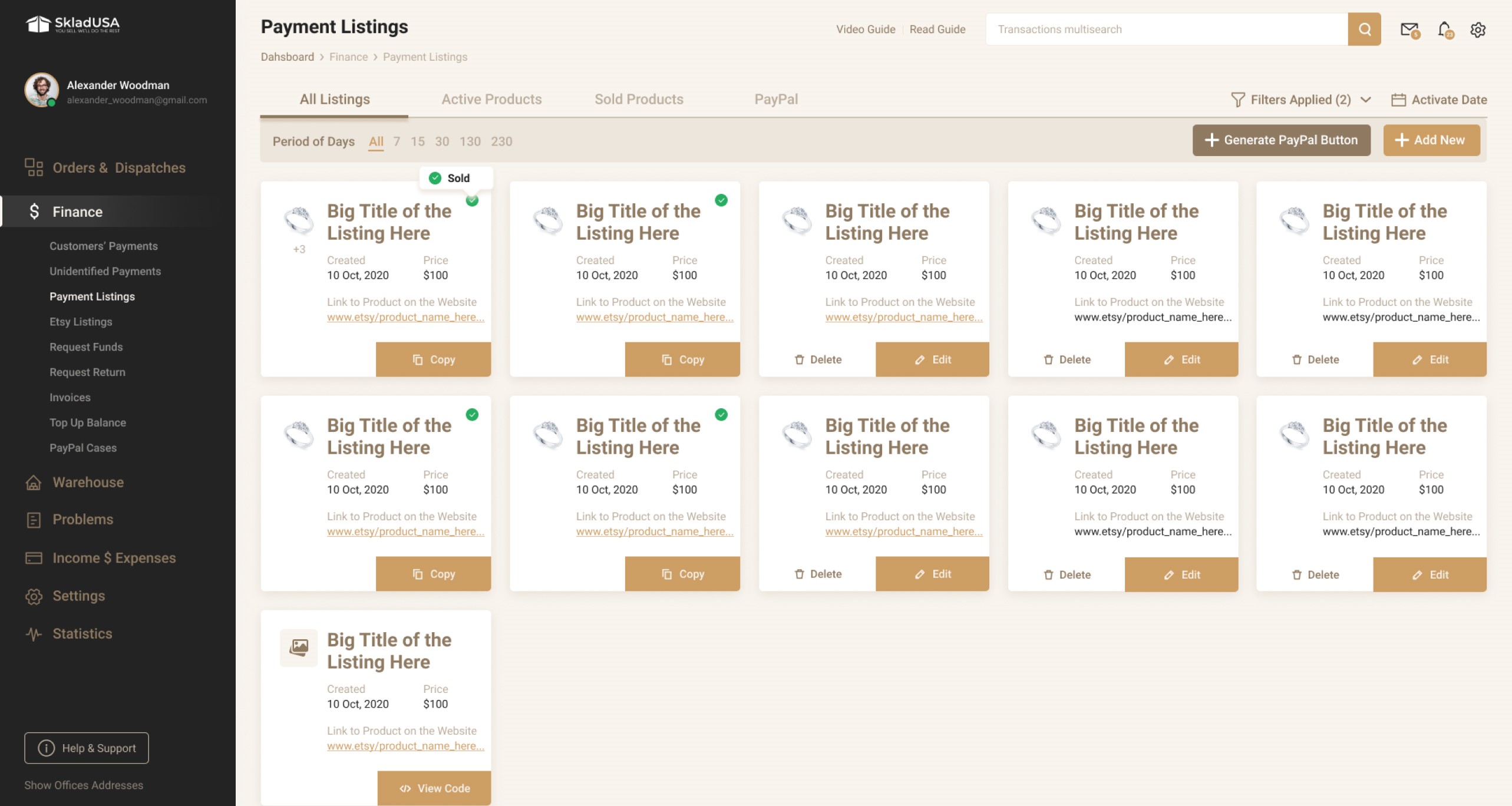Open the Statistics section in the sidebar
This screenshot has width=1512, height=806.
pos(82,633)
